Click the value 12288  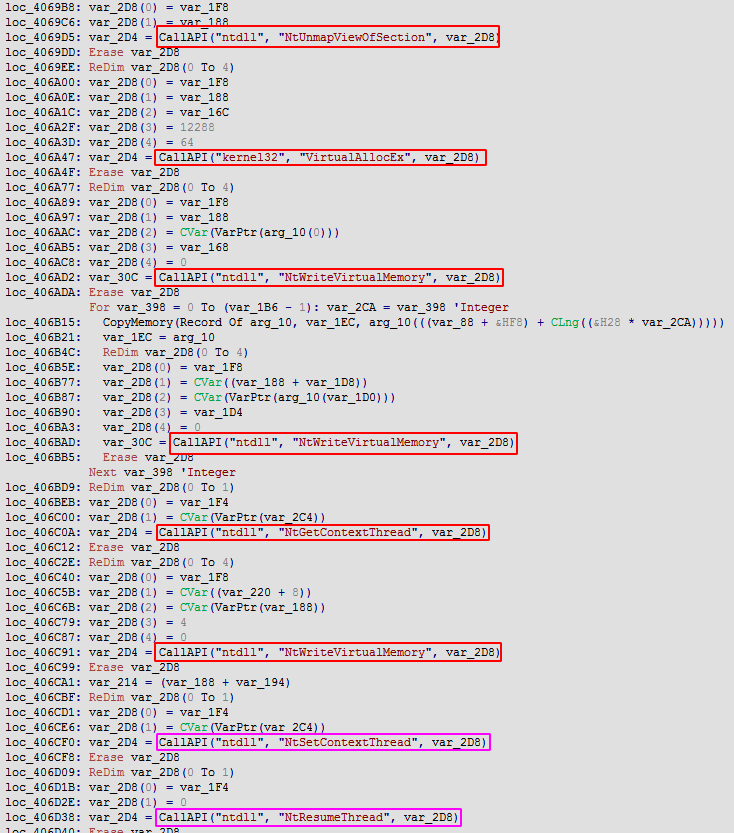click(197, 127)
